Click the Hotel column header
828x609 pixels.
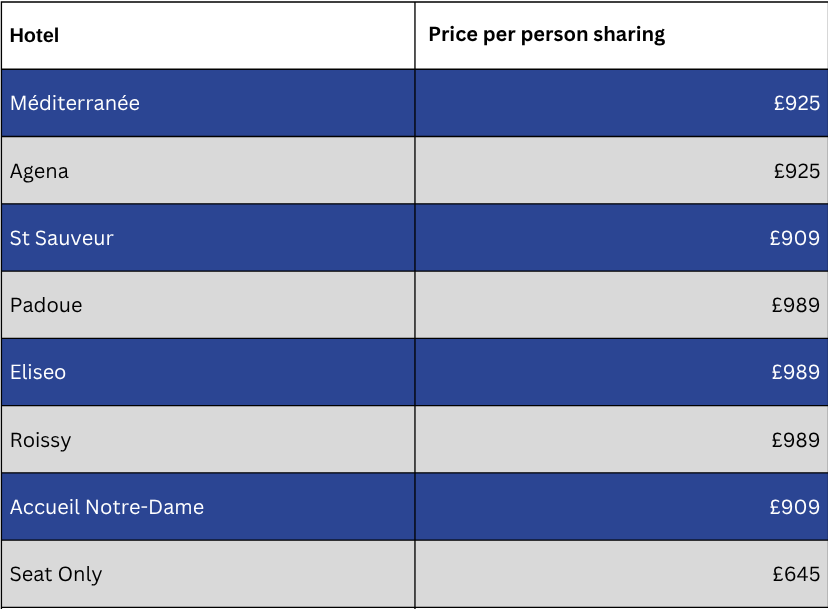pyautogui.click(x=35, y=36)
